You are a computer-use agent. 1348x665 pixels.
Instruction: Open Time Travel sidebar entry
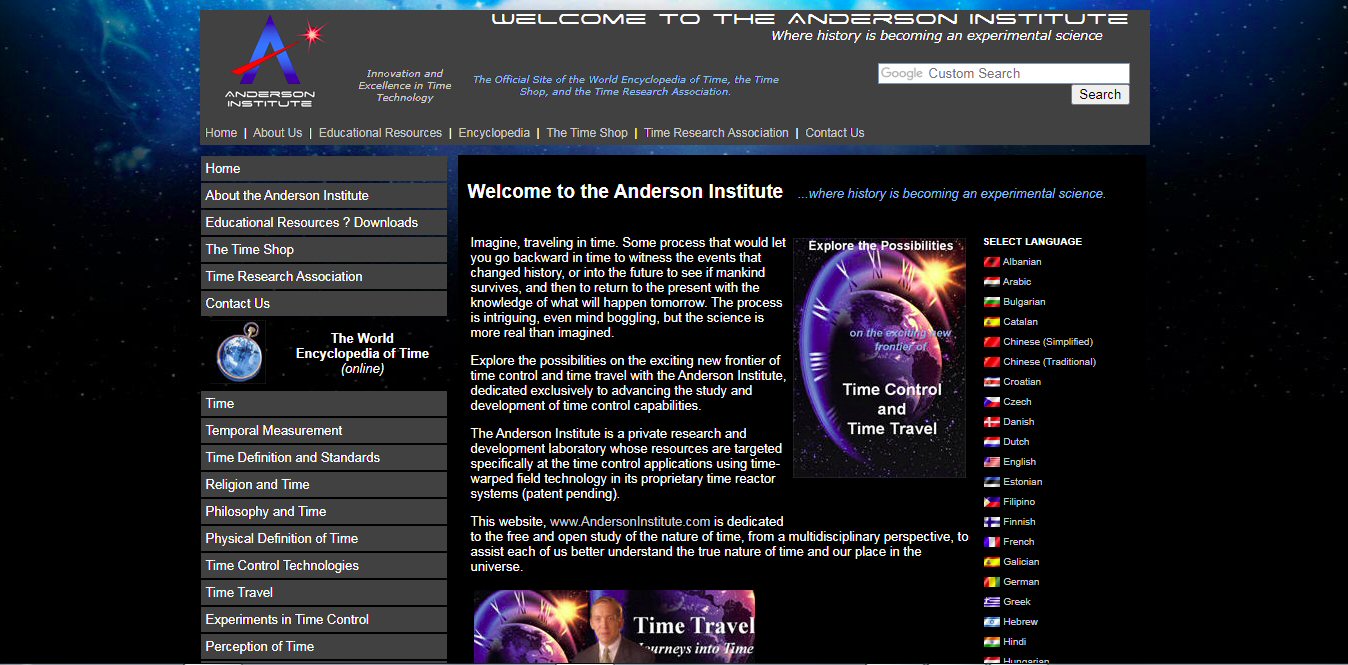point(324,593)
